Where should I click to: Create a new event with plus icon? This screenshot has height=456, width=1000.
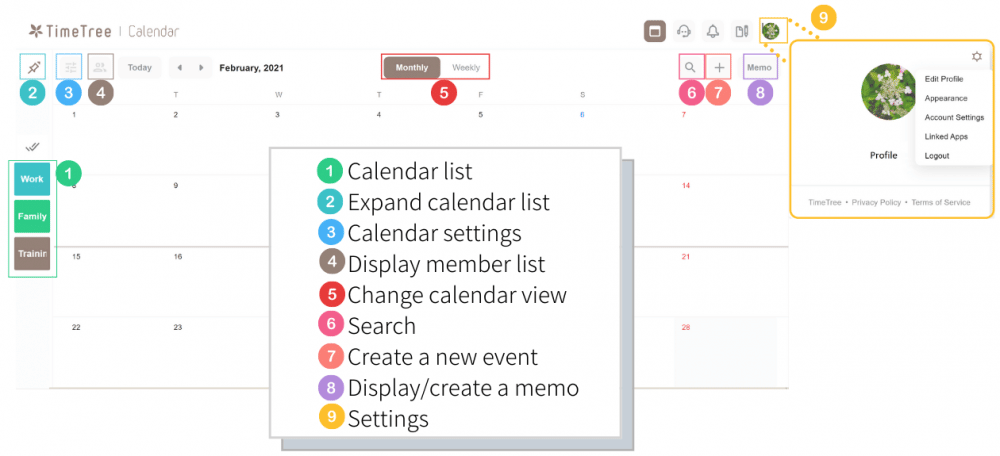coord(719,67)
